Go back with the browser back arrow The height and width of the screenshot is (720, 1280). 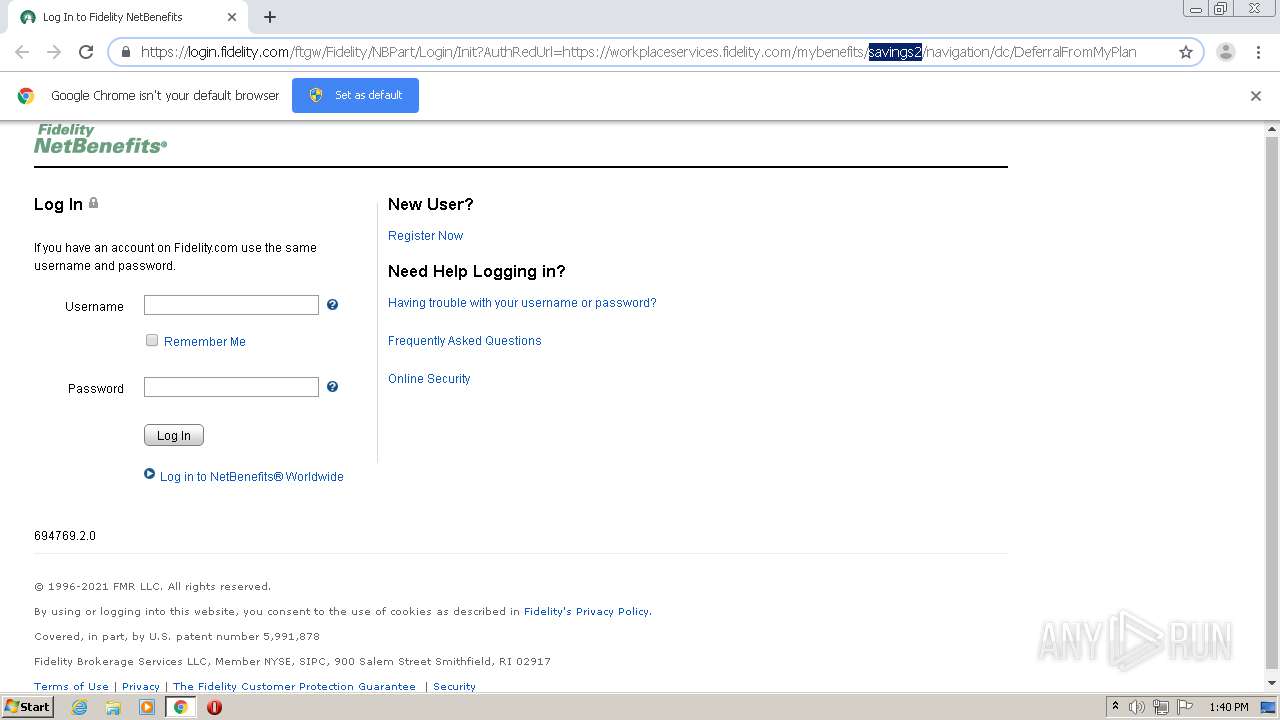coord(22,52)
